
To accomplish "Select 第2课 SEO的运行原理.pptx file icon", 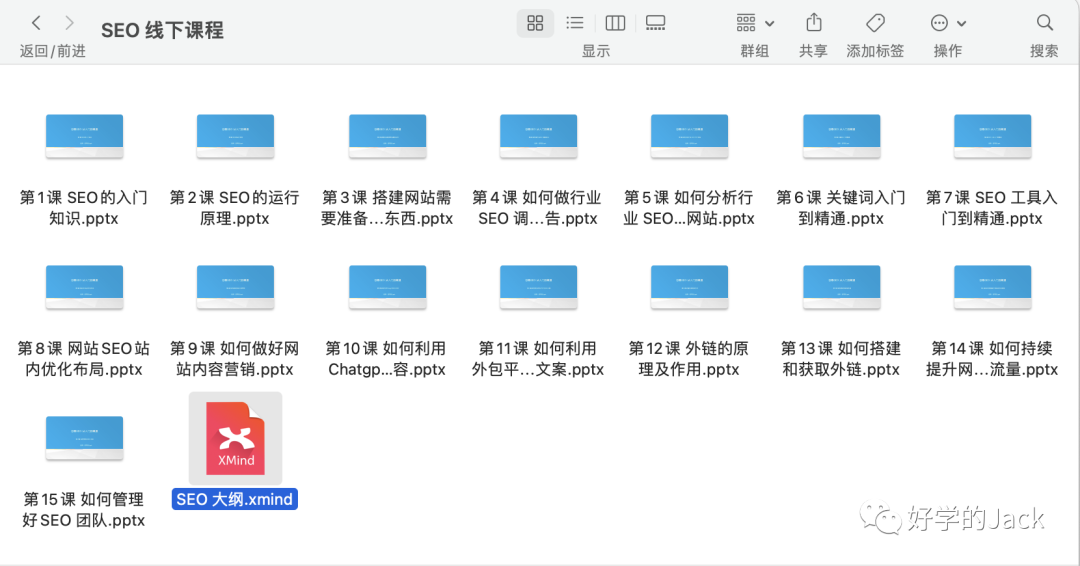I will click(x=235, y=136).
